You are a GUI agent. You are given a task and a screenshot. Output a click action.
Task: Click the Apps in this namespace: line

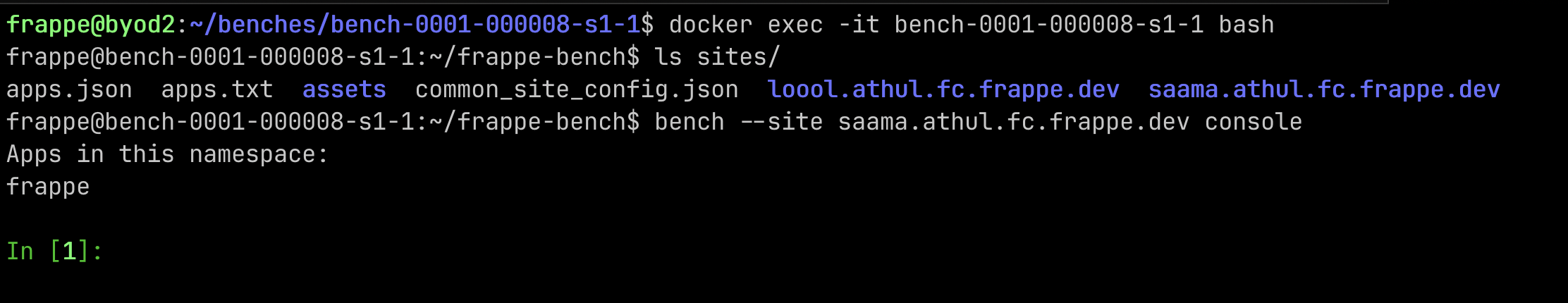coord(168,154)
